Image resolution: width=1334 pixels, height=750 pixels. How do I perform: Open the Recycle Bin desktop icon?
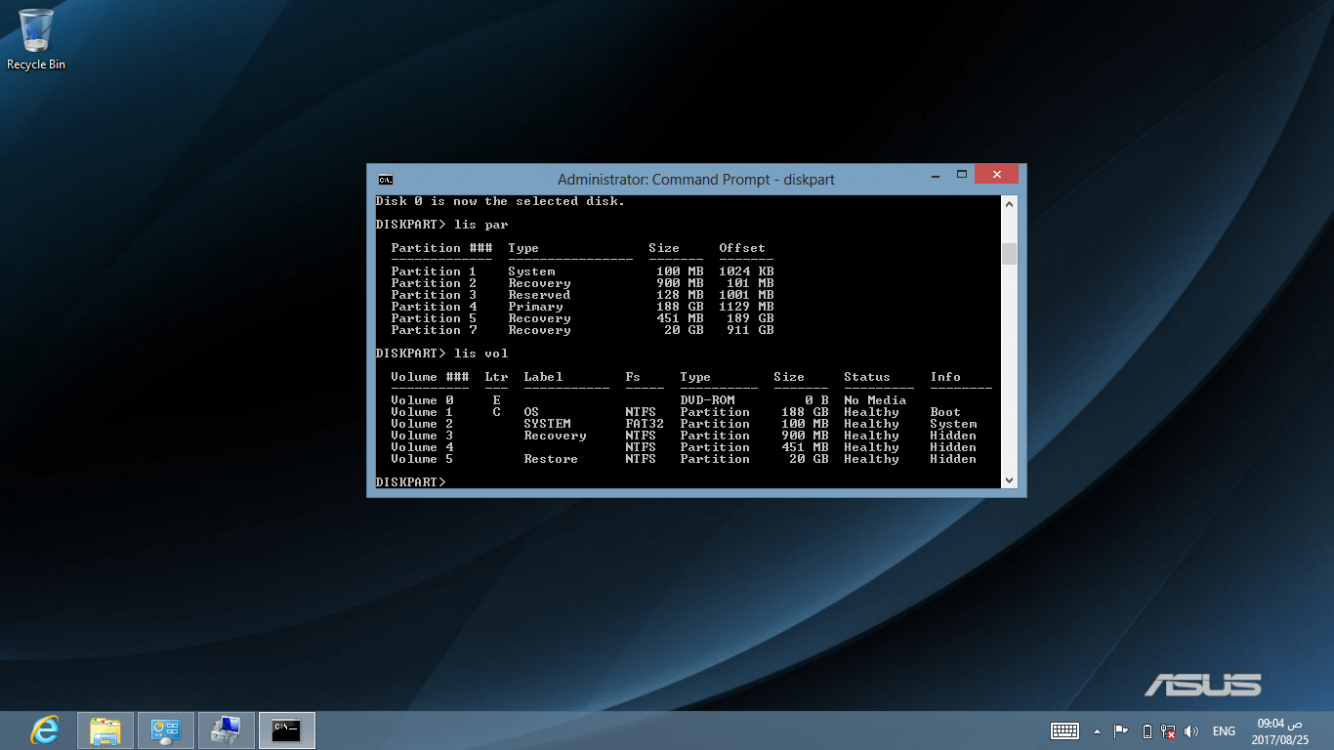click(x=36, y=40)
